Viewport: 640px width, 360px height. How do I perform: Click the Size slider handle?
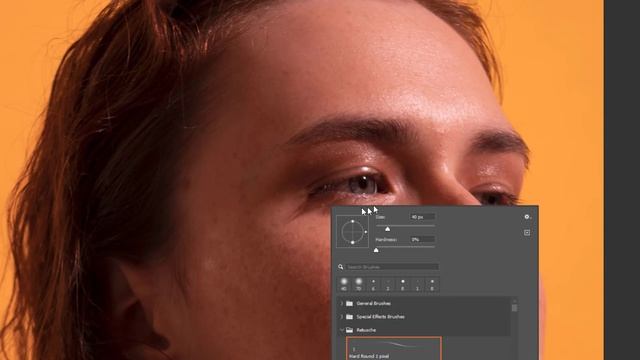click(x=387, y=229)
